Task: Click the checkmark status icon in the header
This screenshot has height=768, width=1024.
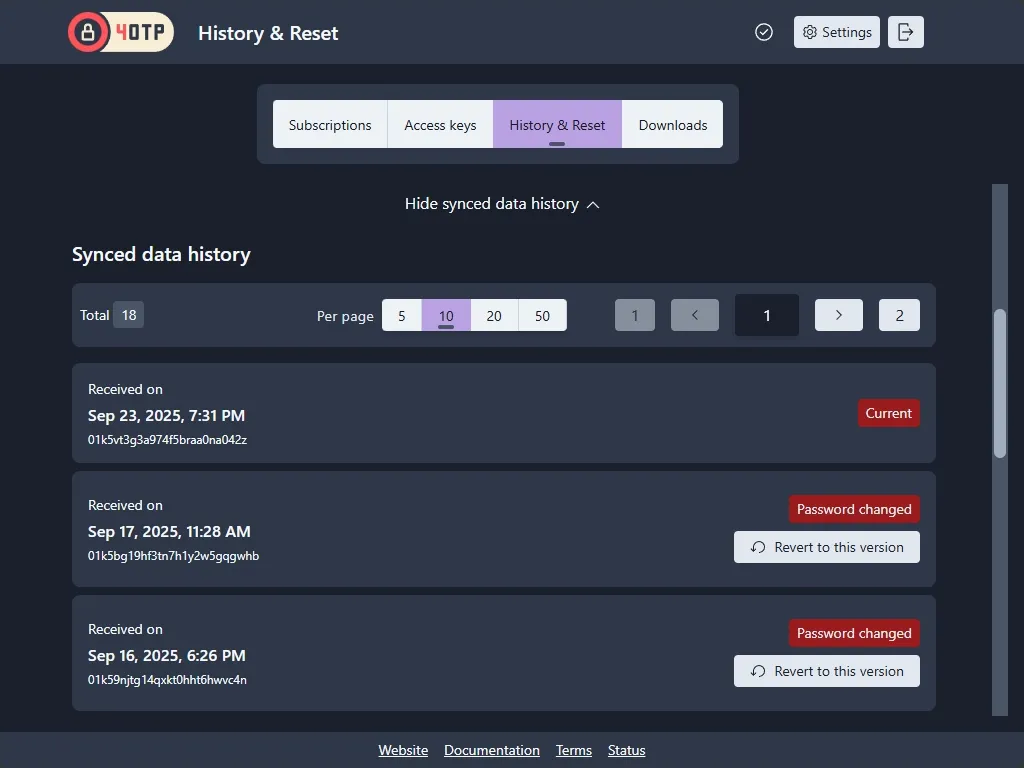Action: (764, 32)
